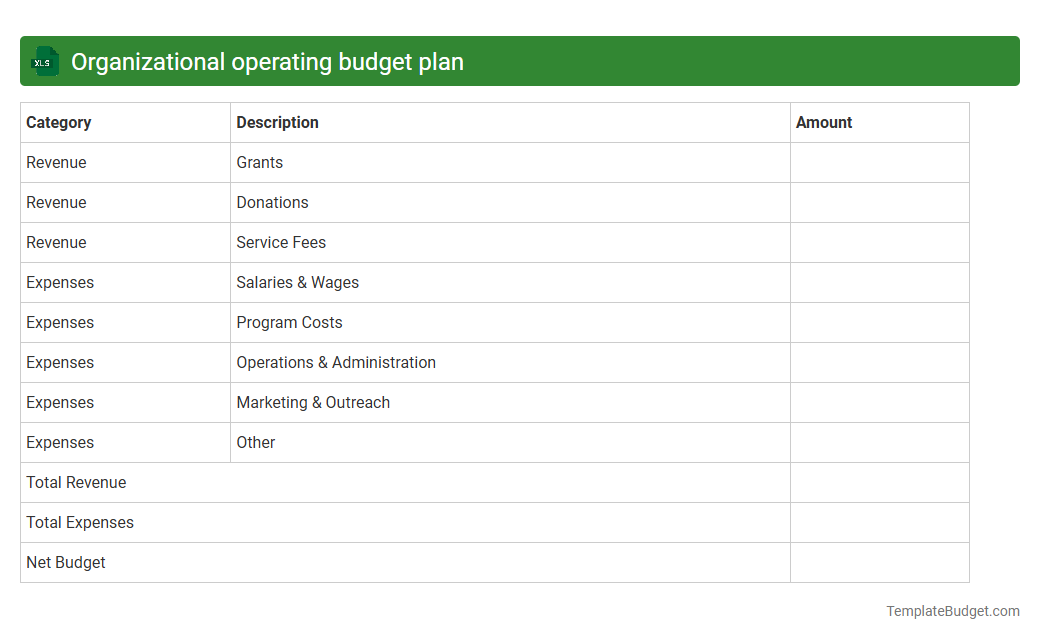The width and height of the screenshot is (1040, 640).
Task: Select the Marketing & Outreach cell
Action: tap(312, 402)
